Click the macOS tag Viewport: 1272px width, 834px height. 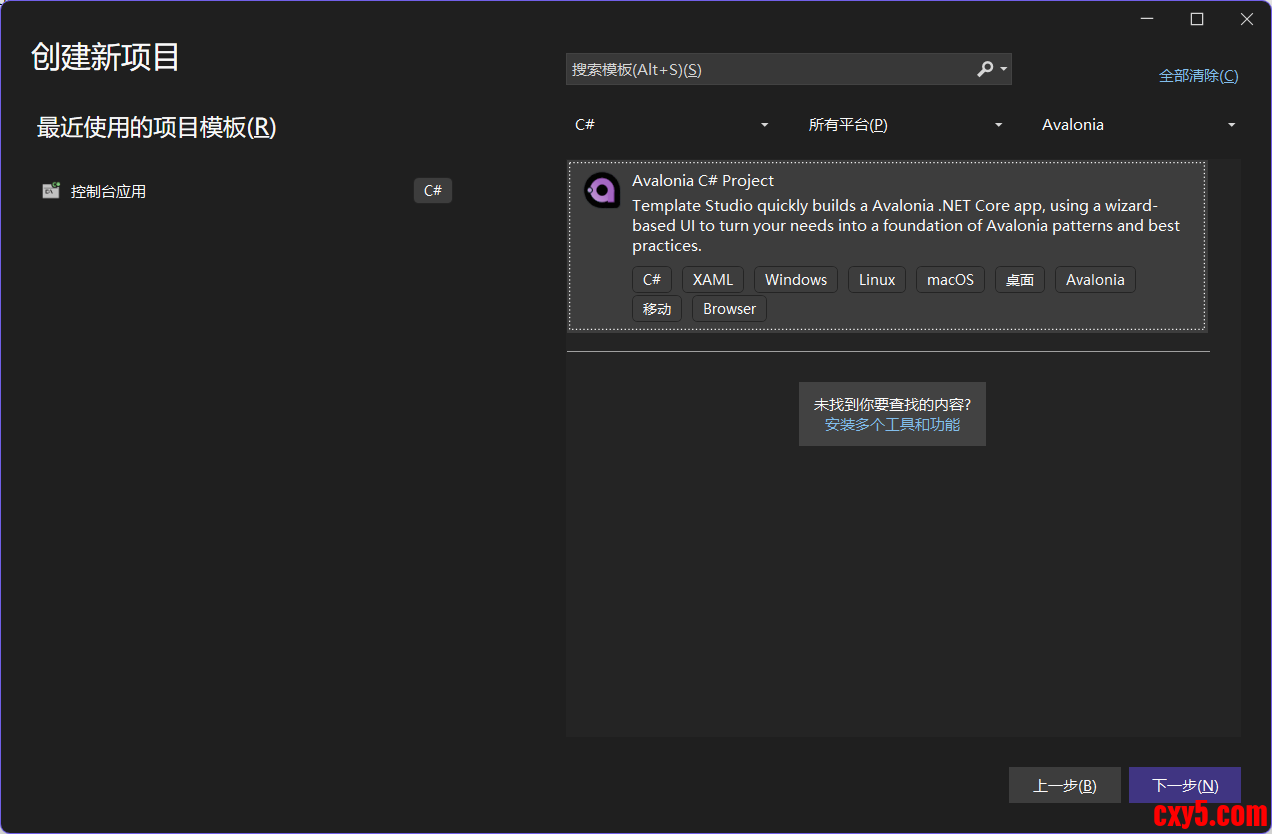coord(950,280)
